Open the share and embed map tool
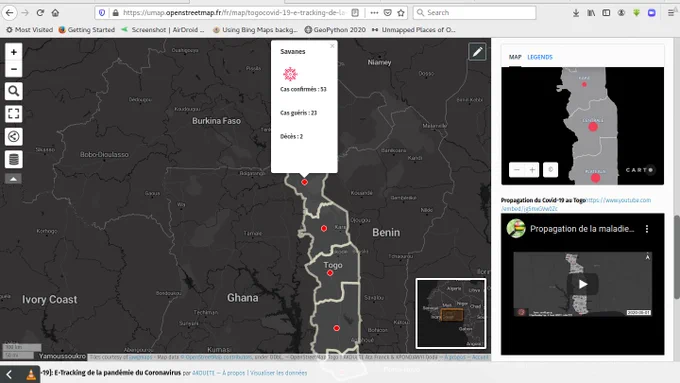The width and height of the screenshot is (680, 383). click(x=13, y=137)
